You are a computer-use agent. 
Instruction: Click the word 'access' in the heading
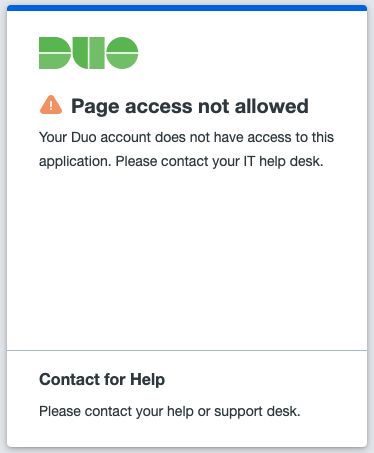(159, 107)
